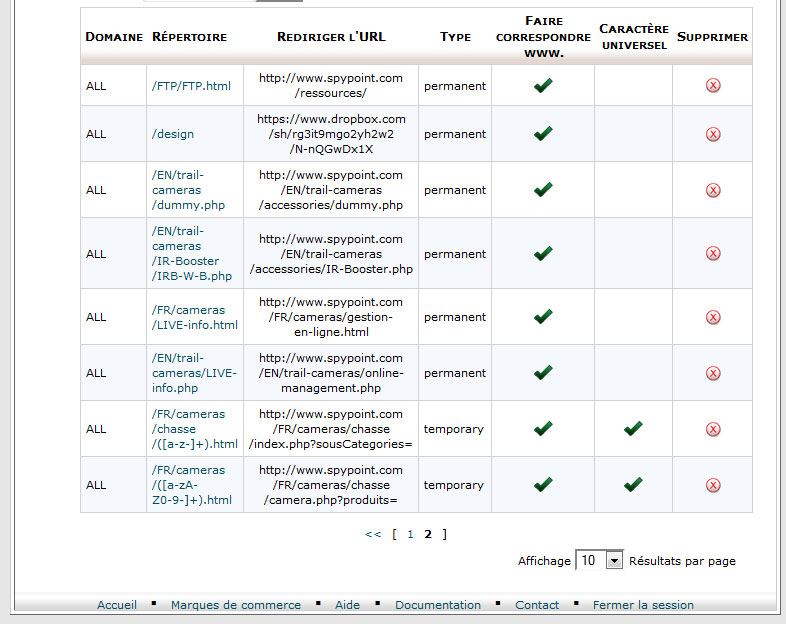Screen dimensions: 786x624
Task: Click Fermer la session to log out
Action: [x=644, y=605]
